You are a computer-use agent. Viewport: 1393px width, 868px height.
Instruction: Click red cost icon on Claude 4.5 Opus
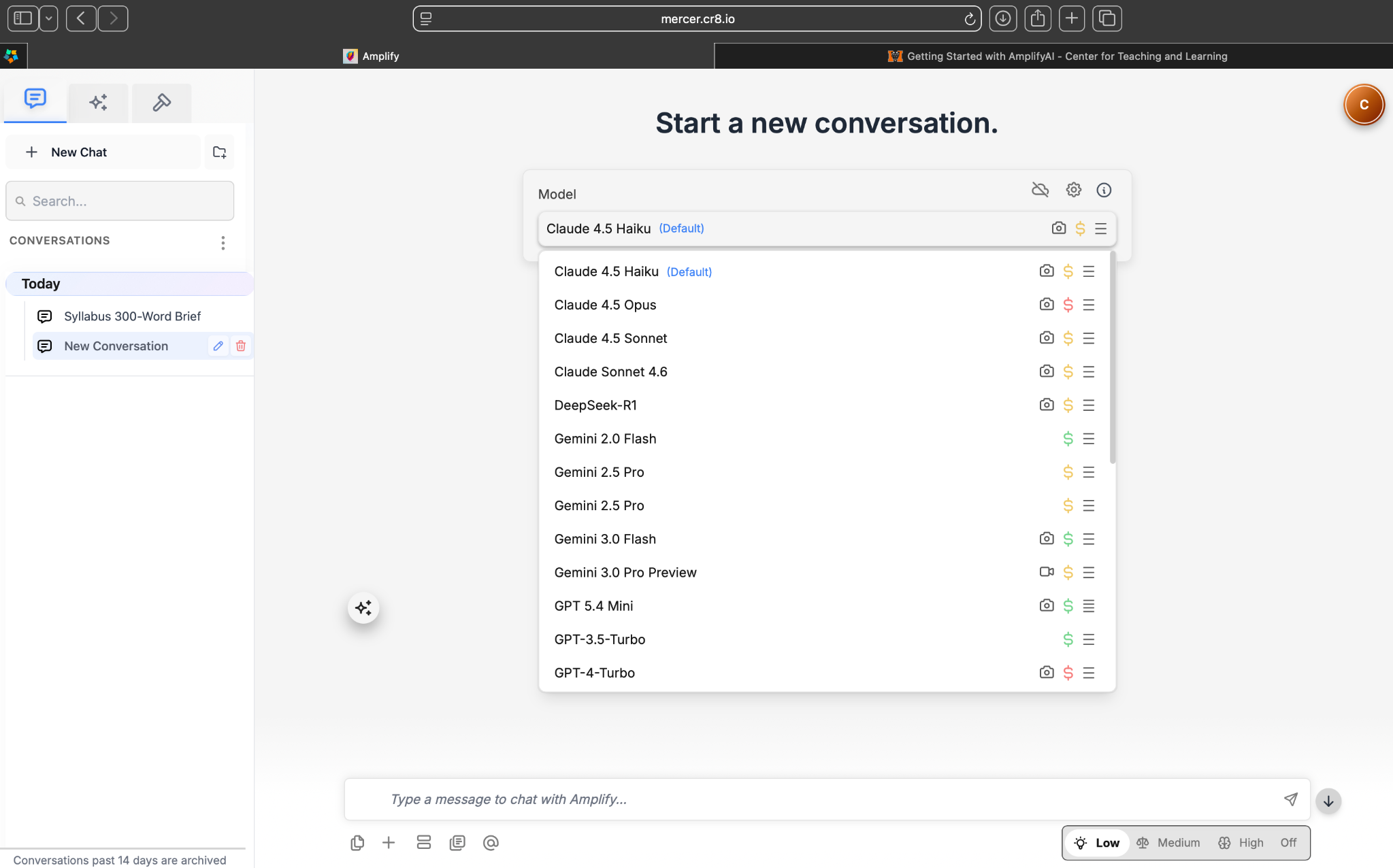[1068, 305]
